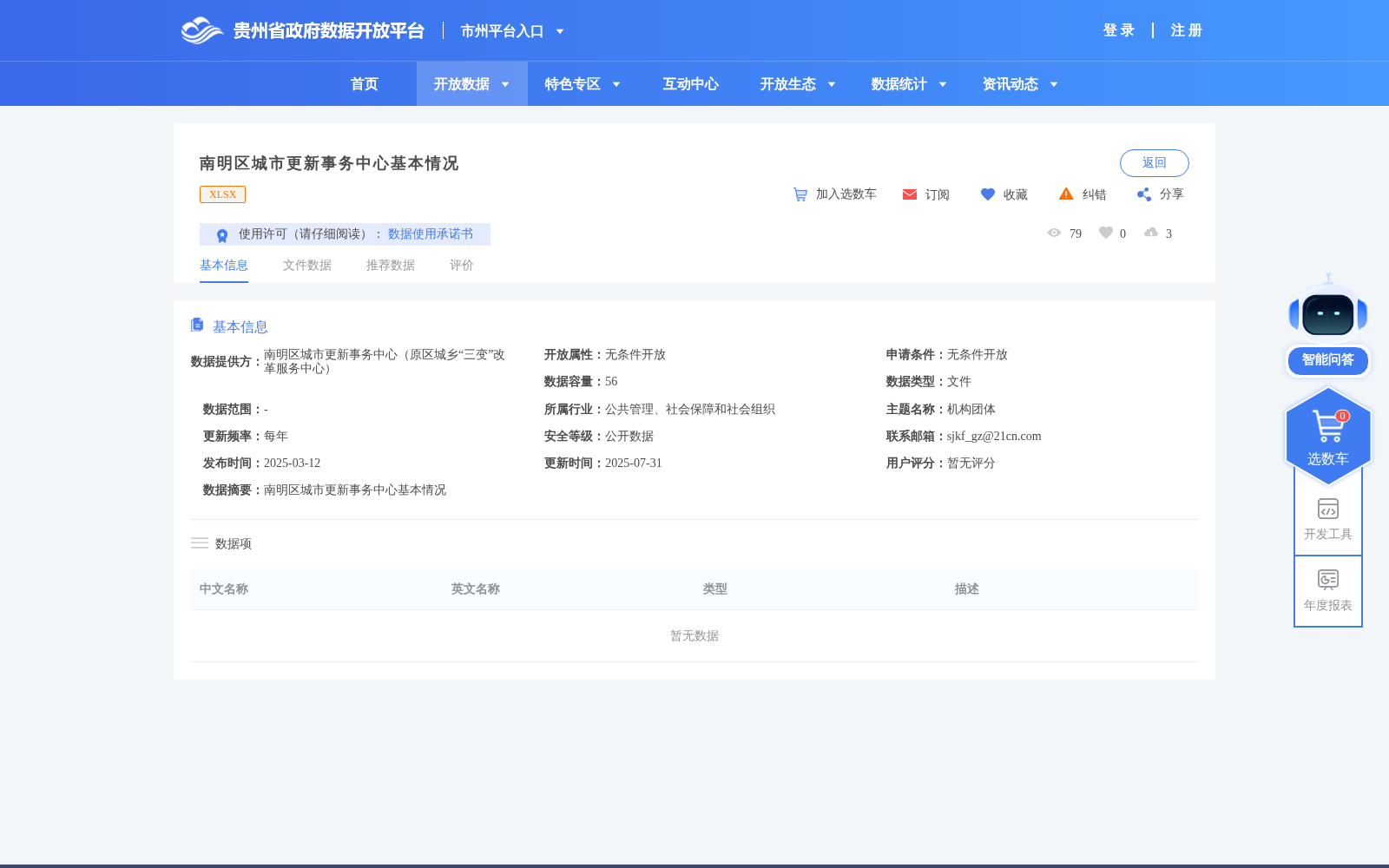Click the share icon for 分享
The height and width of the screenshot is (868, 1389).
click(1144, 194)
